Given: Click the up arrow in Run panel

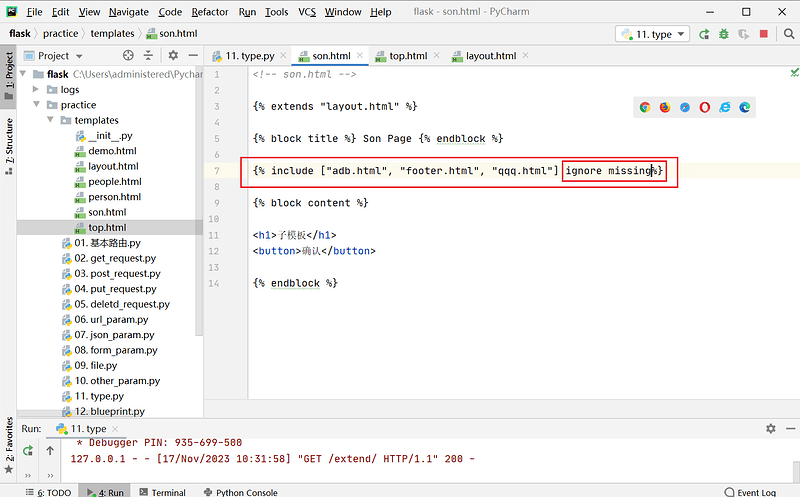Looking at the screenshot, I should click(50, 451).
